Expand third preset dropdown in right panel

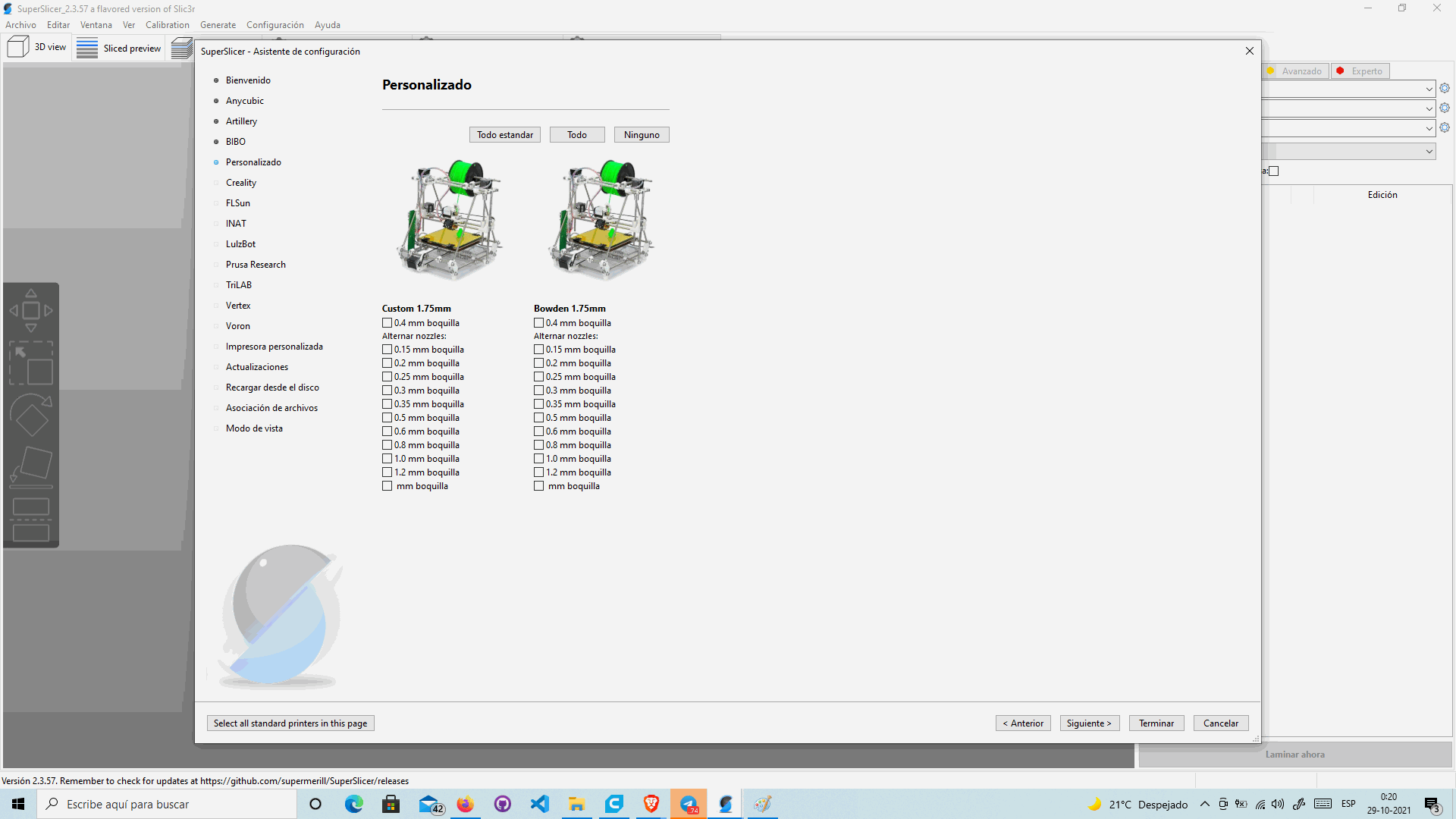pyautogui.click(x=1429, y=128)
